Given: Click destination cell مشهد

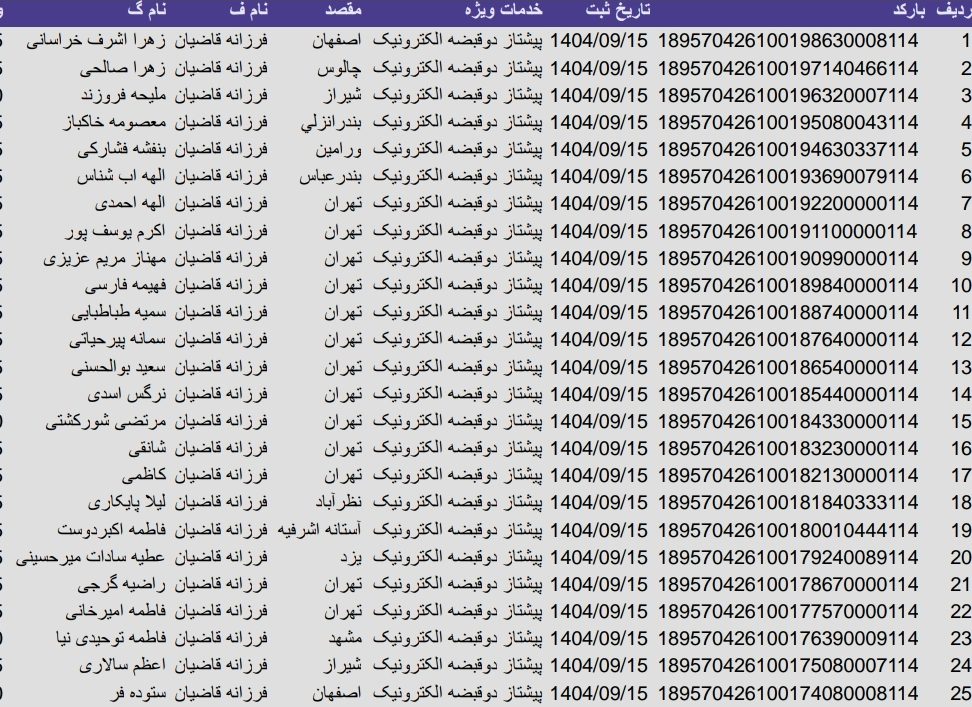Looking at the screenshot, I should pyautogui.click(x=348, y=638).
